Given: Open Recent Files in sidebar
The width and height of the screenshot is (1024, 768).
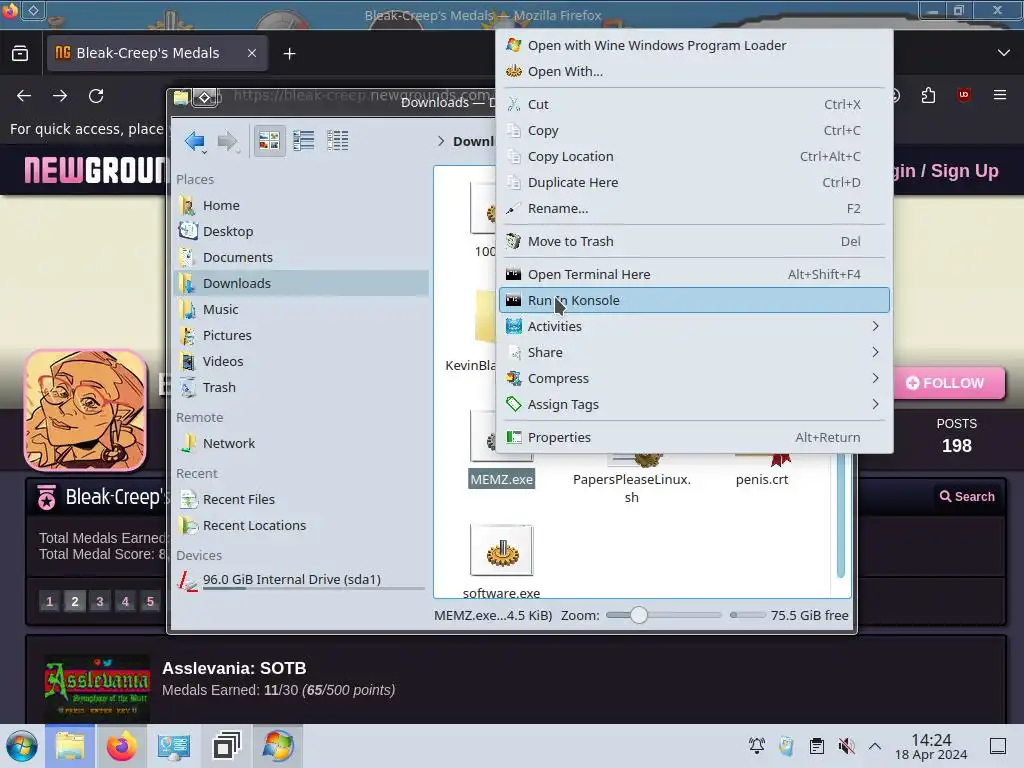Looking at the screenshot, I should [302, 500].
